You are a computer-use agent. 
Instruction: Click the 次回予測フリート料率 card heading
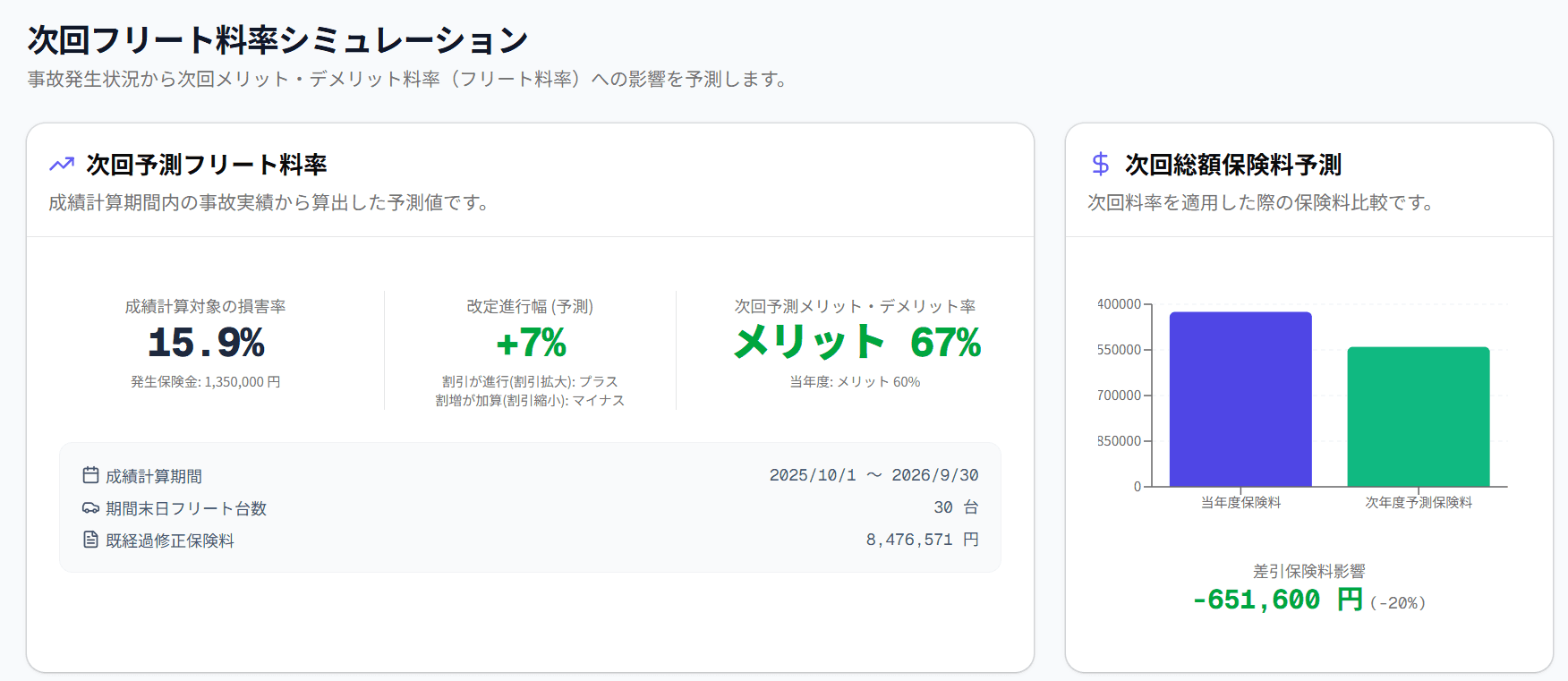207,165
